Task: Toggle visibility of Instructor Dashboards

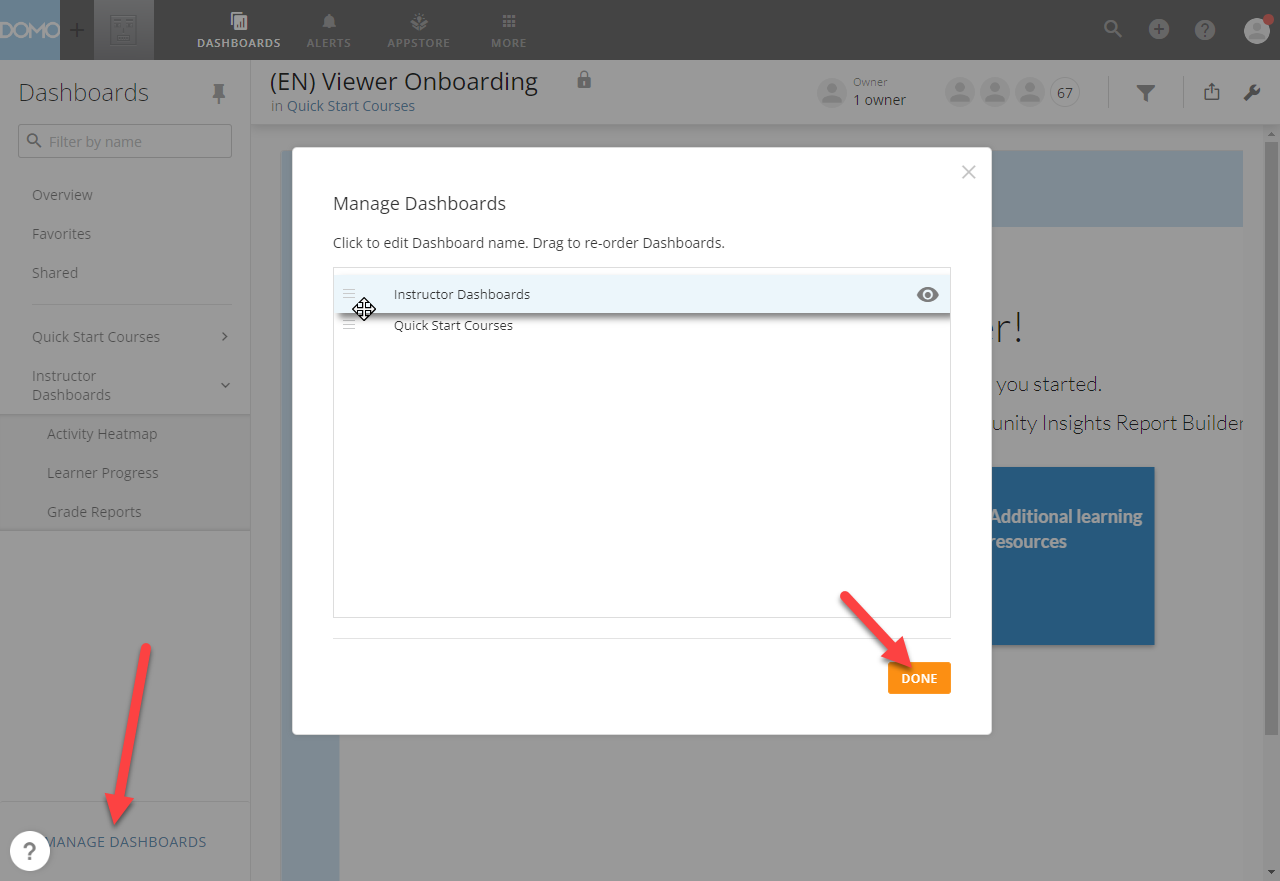Action: [927, 294]
